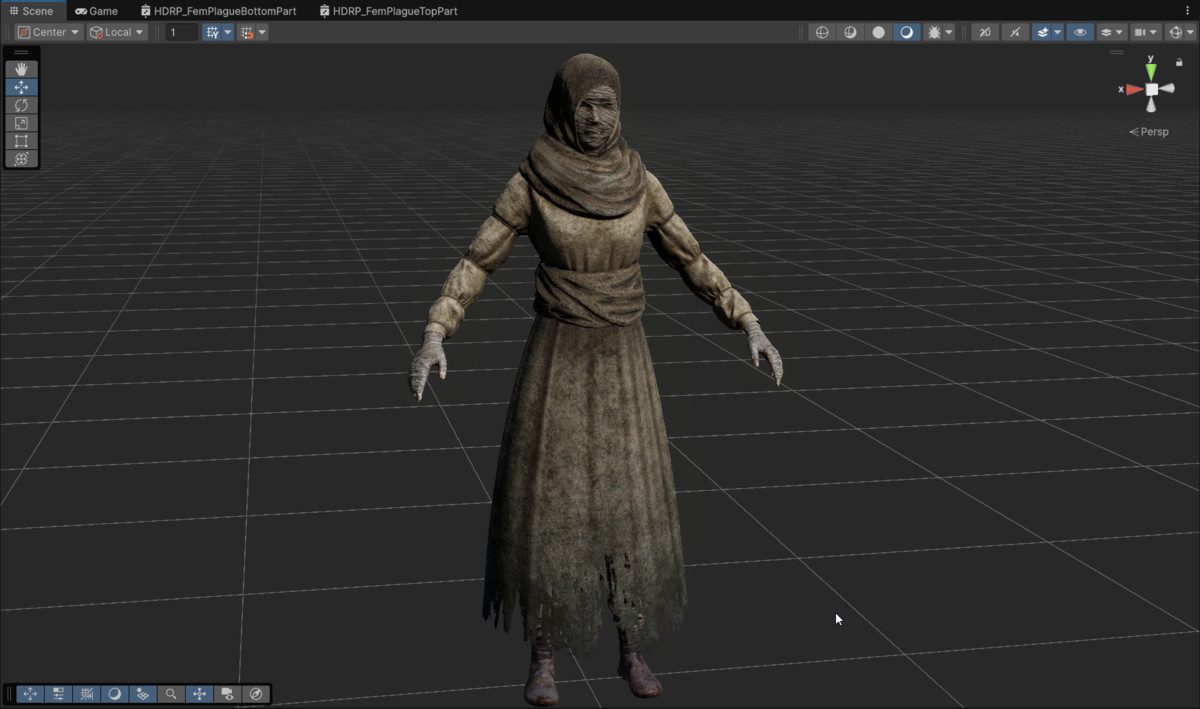Screen dimensions: 1200x709
Task: Click the crescent icon in bottom overlay bar
Action: click(x=115, y=694)
